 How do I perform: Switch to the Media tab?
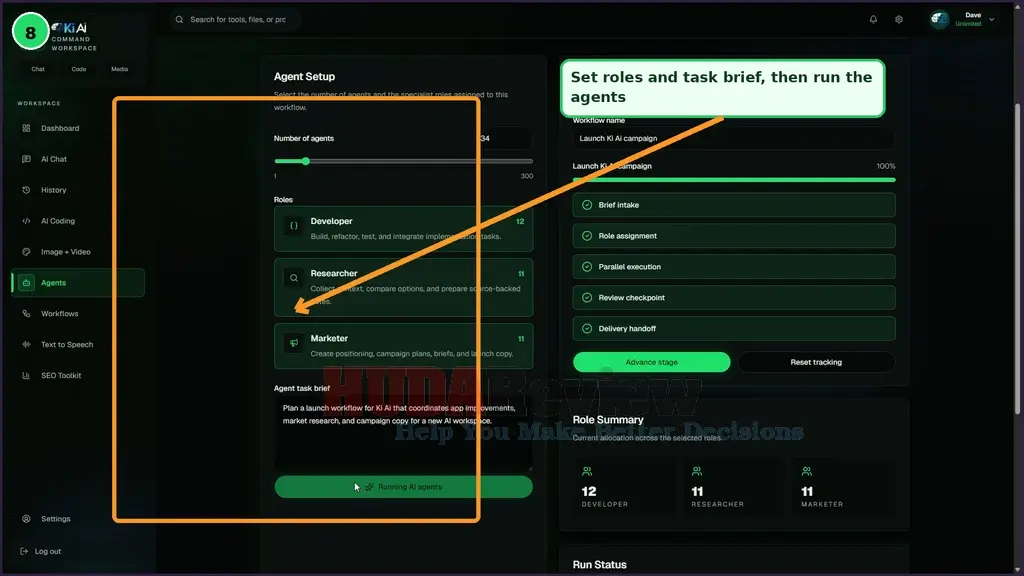(120, 69)
